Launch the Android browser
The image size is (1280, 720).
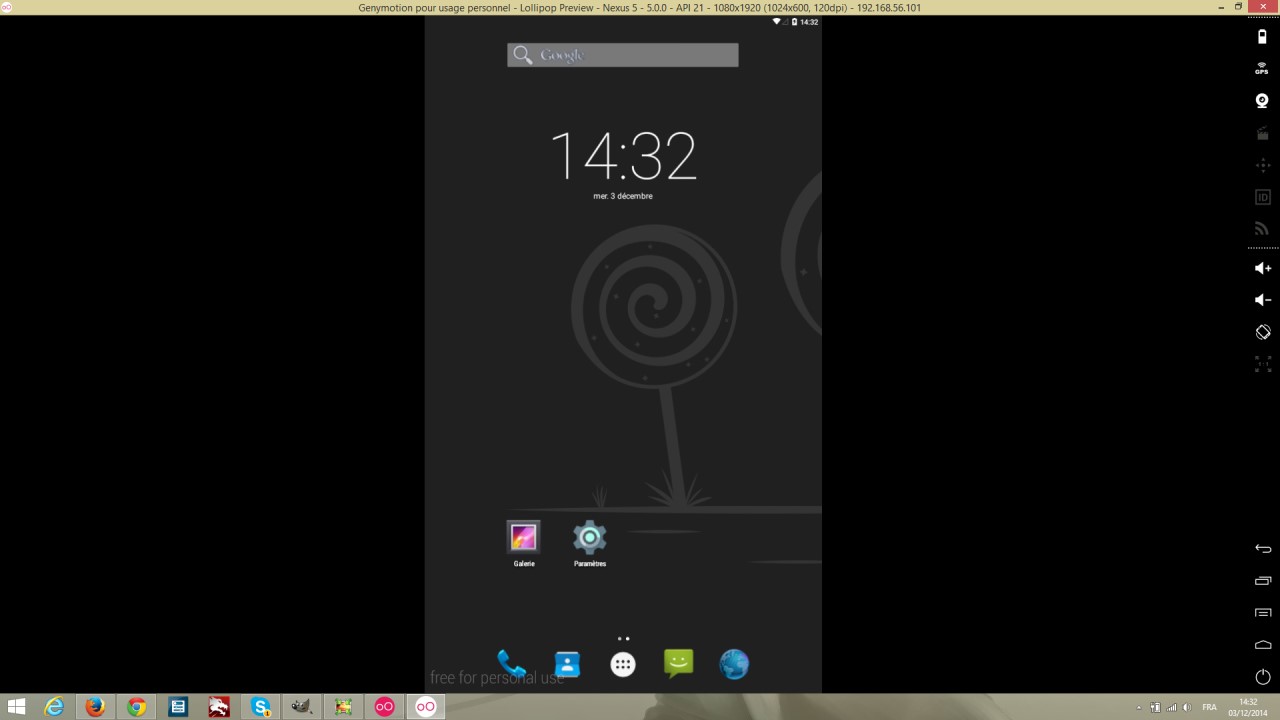[x=734, y=663]
